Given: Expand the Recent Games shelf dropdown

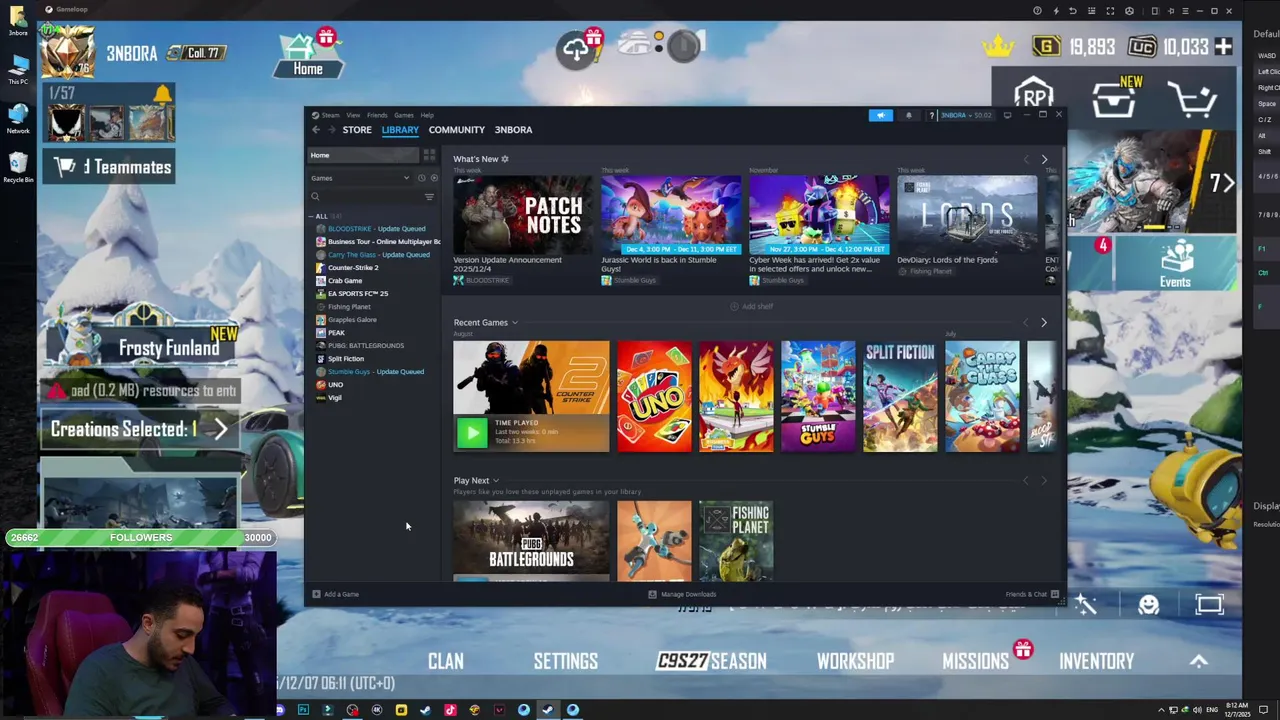Looking at the screenshot, I should 515,323.
